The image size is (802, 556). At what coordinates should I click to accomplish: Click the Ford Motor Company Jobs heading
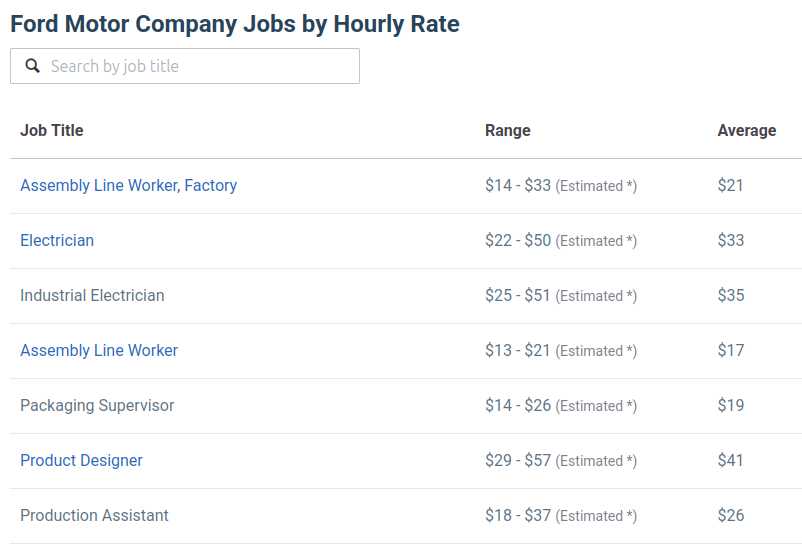tap(235, 24)
